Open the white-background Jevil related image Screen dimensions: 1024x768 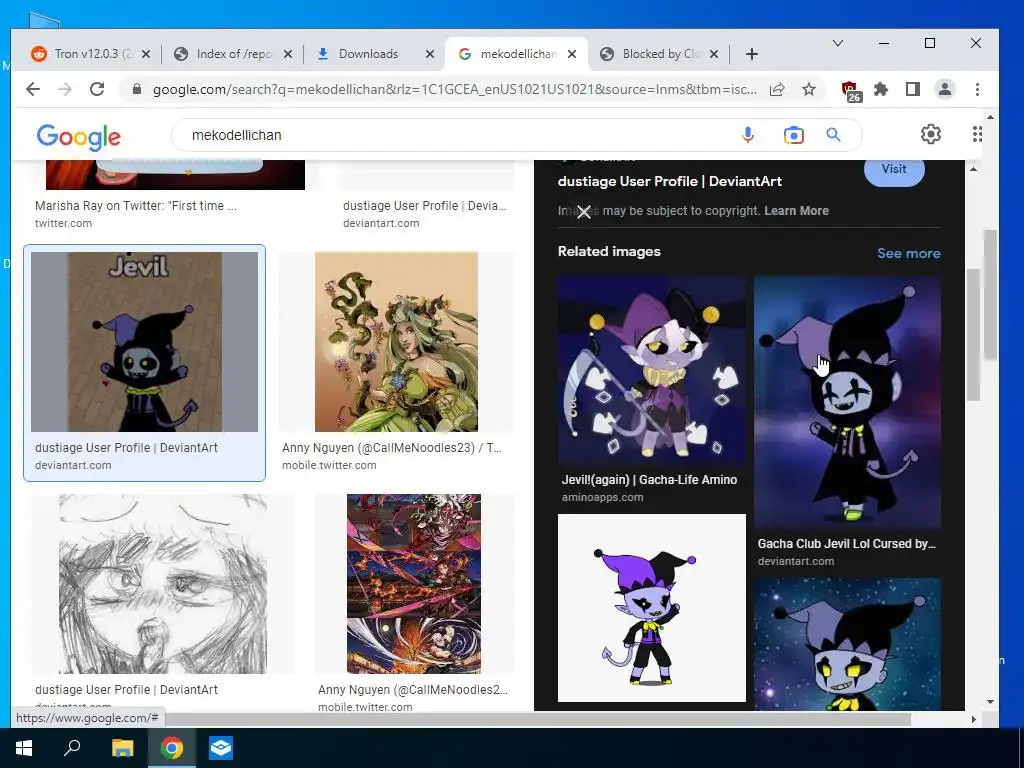(x=652, y=608)
